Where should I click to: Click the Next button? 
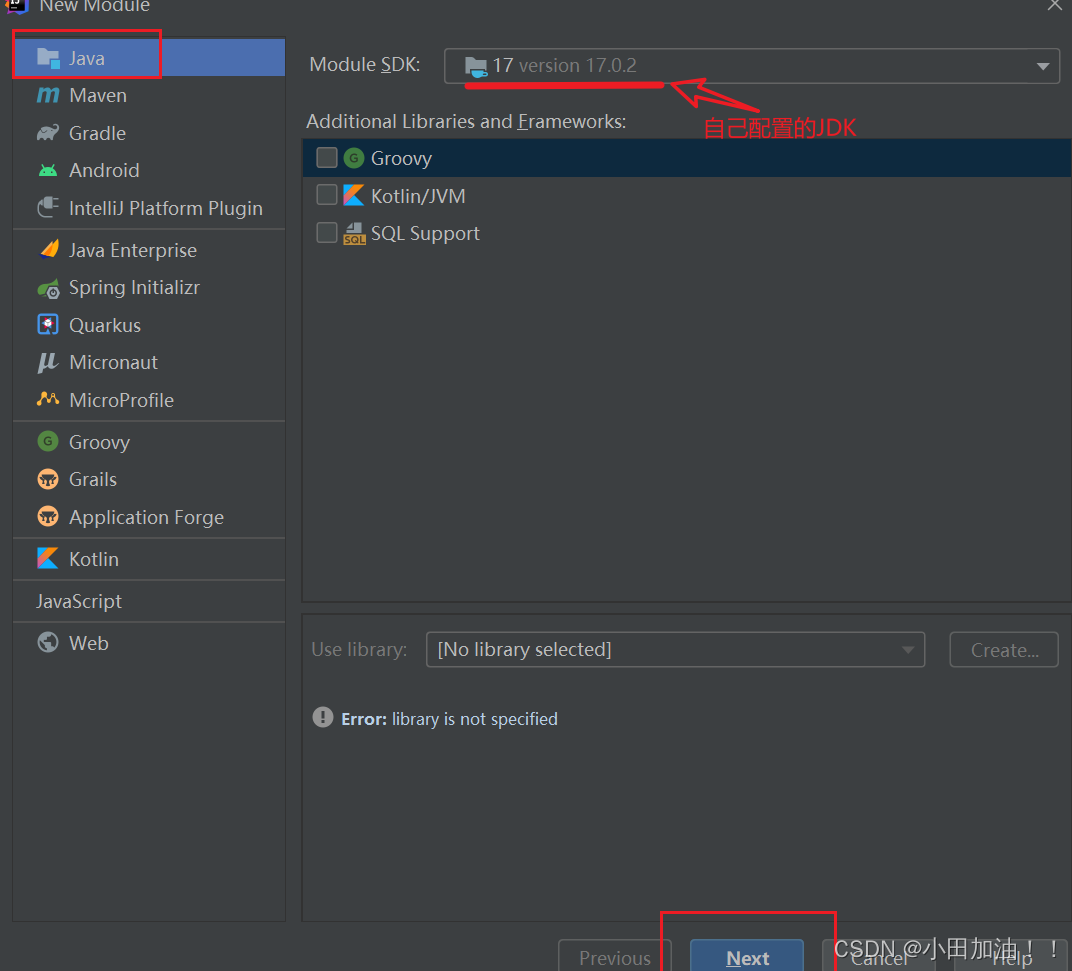(747, 957)
